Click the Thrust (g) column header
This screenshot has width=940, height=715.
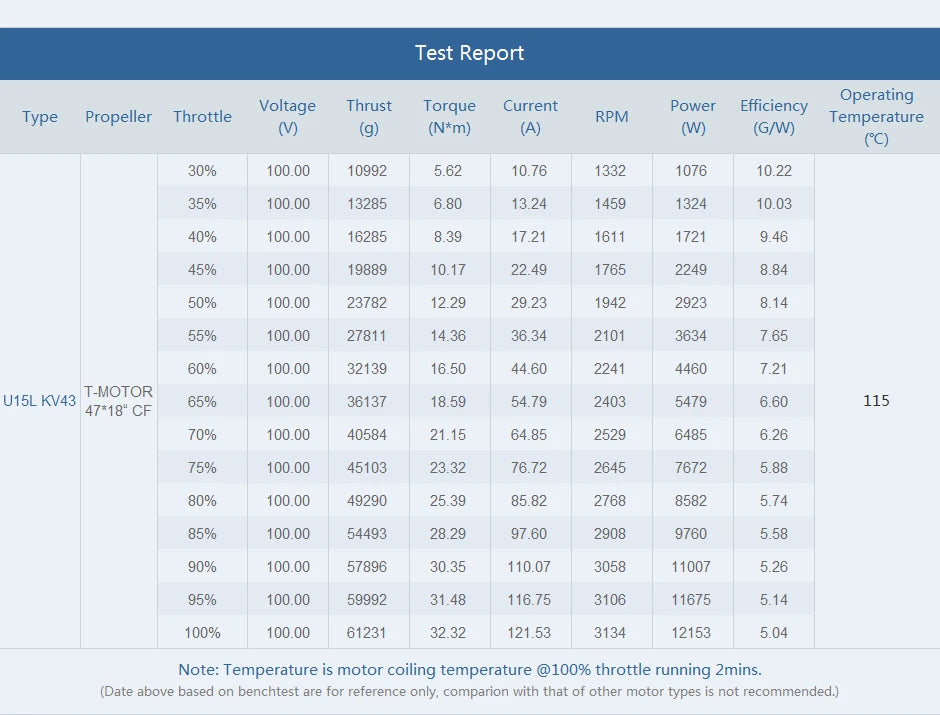pyautogui.click(x=369, y=116)
